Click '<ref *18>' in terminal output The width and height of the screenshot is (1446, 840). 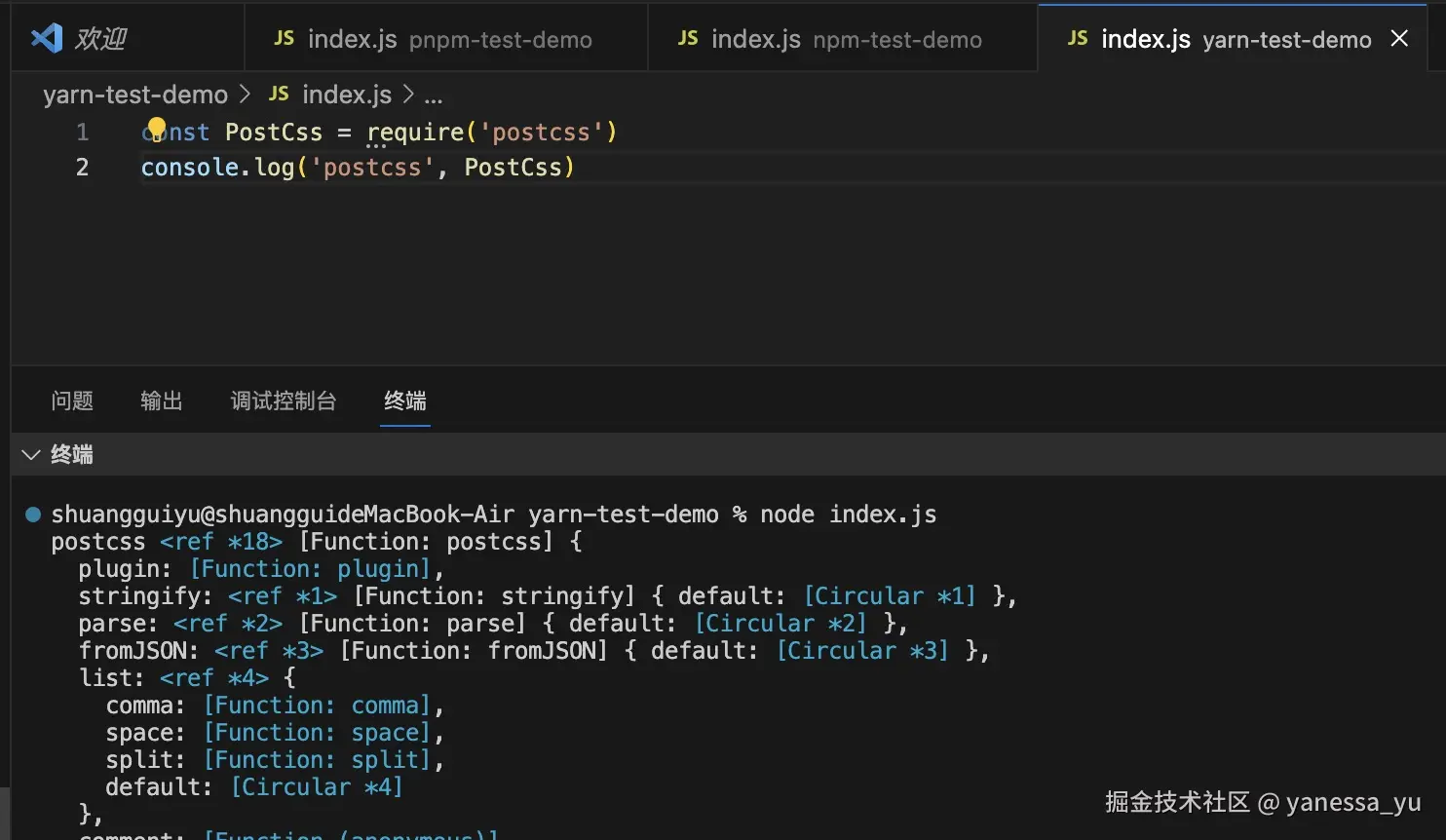(221, 542)
